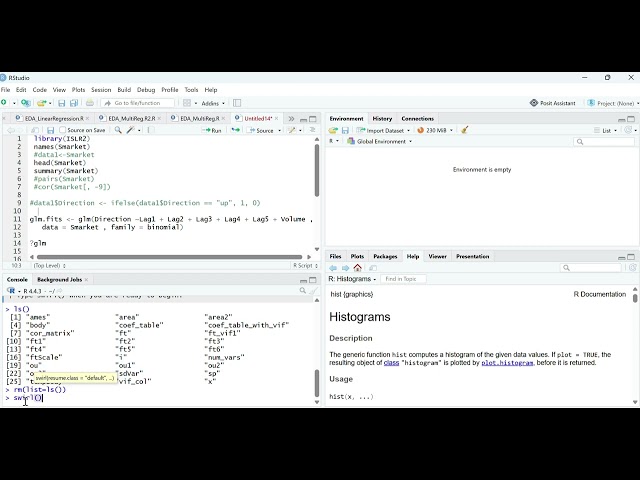Switch to the EDA_LinearRegression.R tab
640x480 pixels.
pyautogui.click(x=54, y=118)
